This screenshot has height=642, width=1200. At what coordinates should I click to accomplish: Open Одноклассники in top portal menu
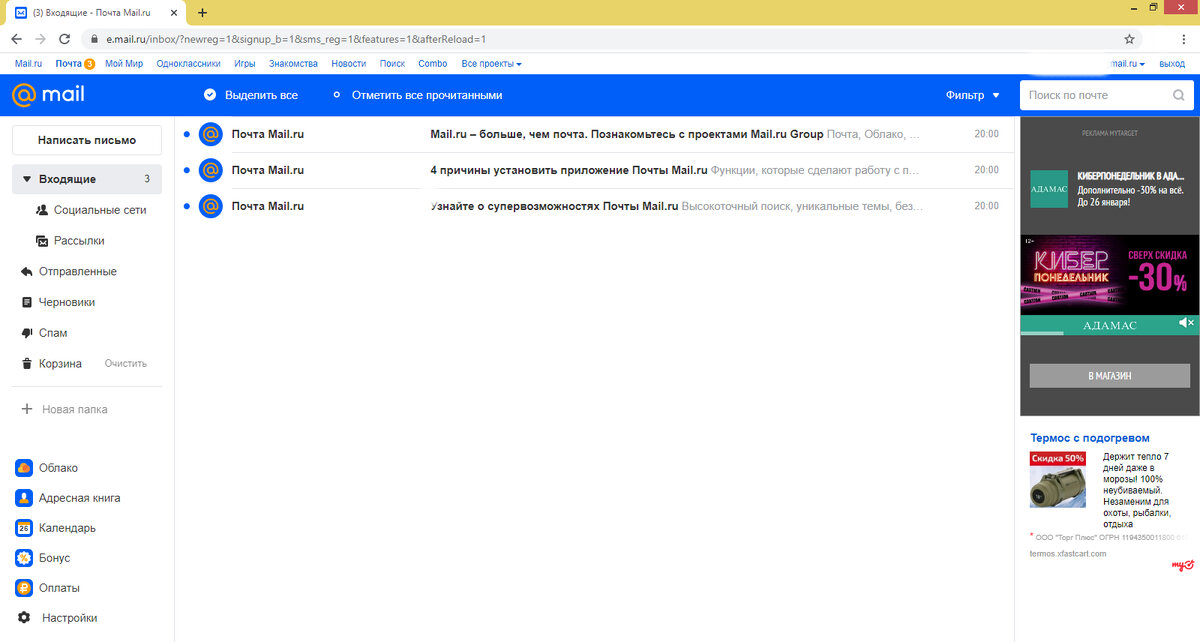[188, 63]
